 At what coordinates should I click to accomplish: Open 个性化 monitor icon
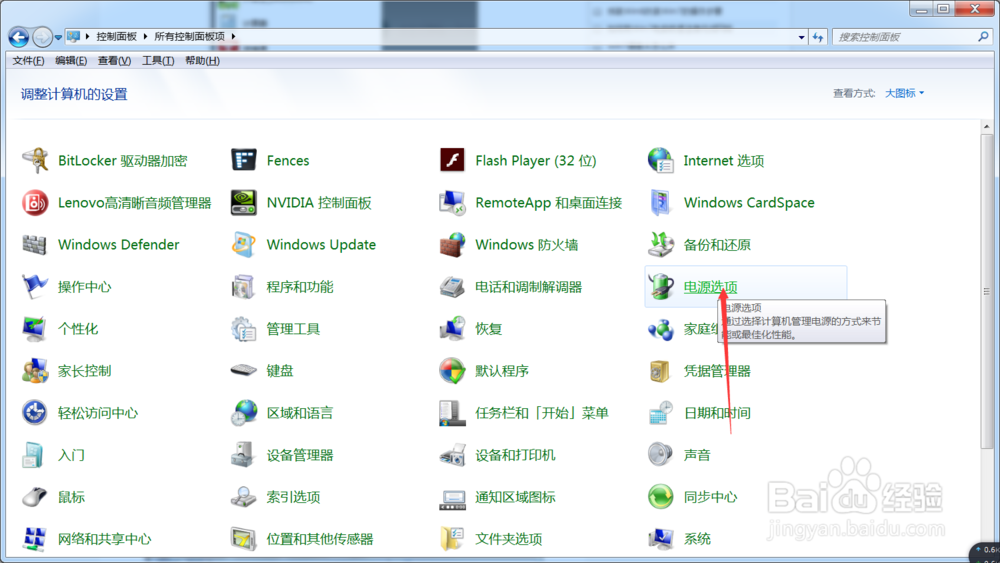pos(35,329)
